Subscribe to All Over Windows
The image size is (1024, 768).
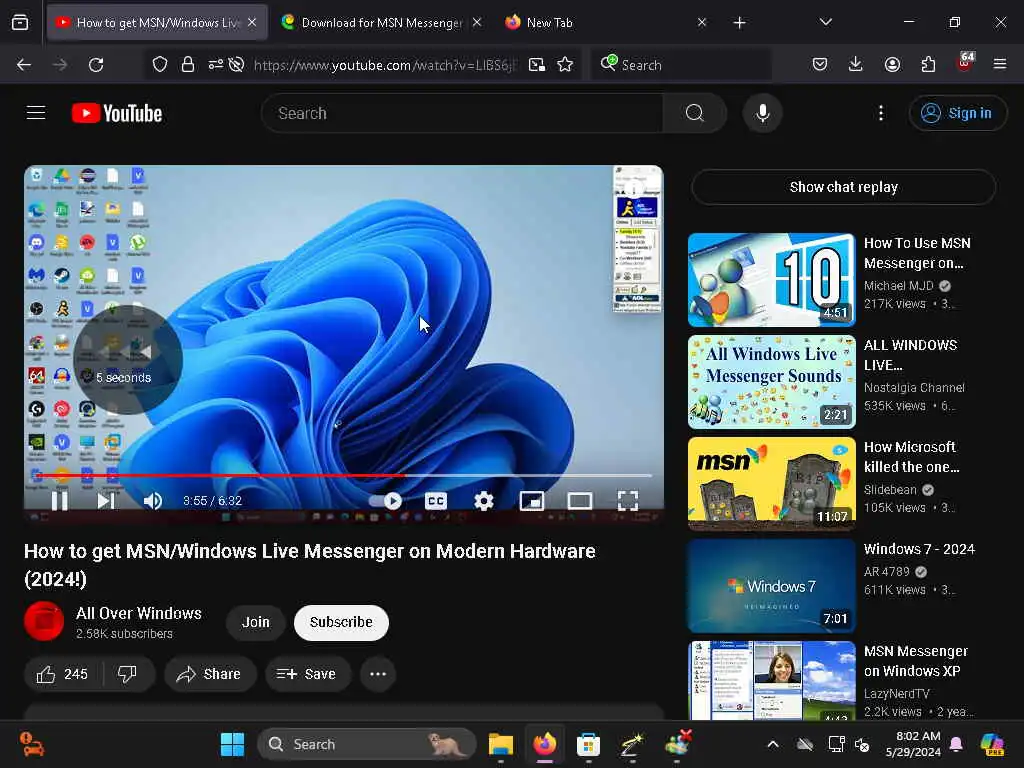(342, 622)
